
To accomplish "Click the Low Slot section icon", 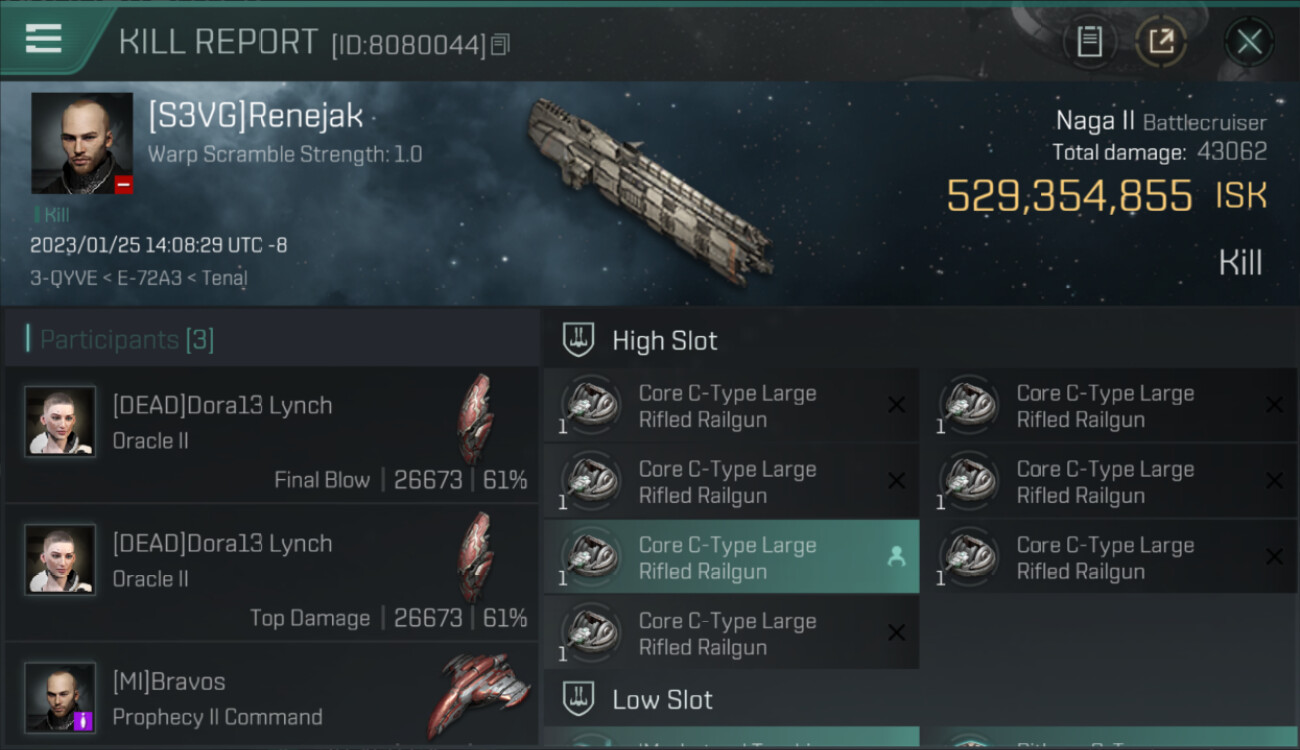I will [579, 699].
